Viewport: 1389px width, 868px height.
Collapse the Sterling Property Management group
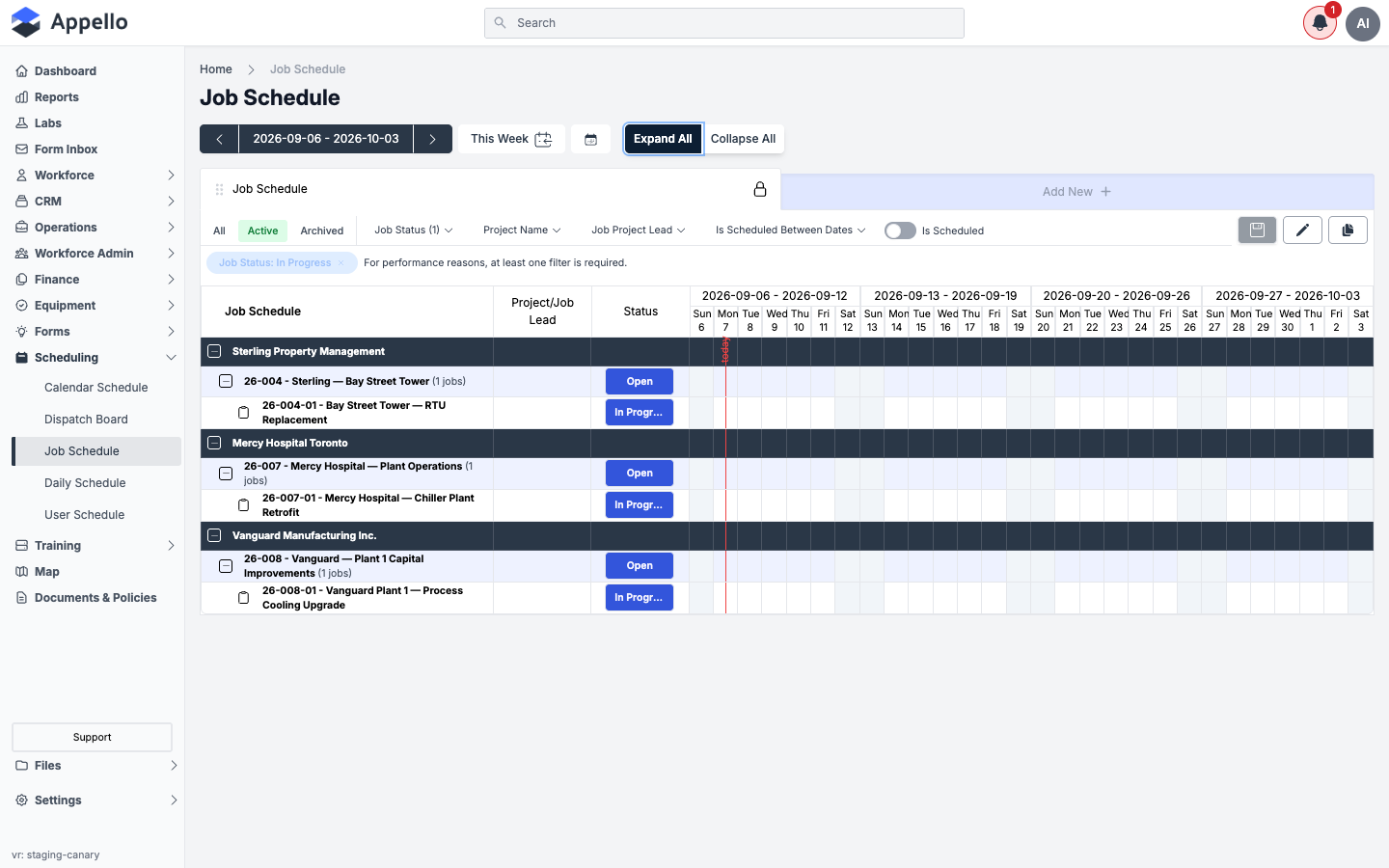(x=214, y=352)
